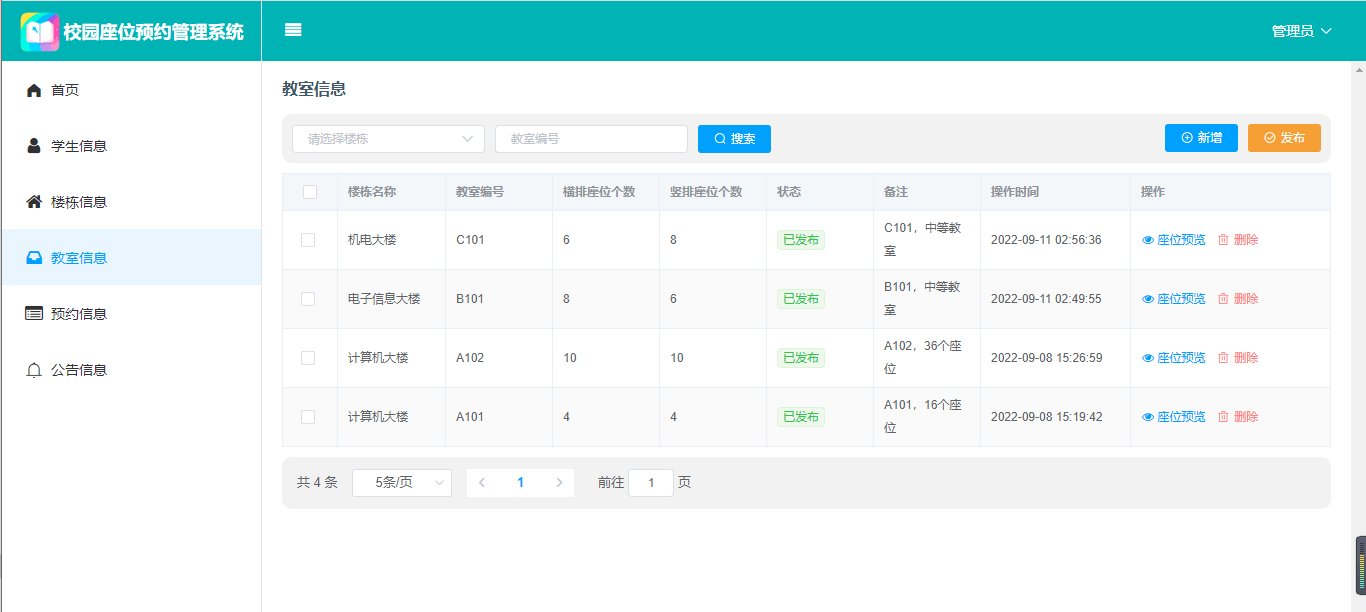Image resolution: width=1366 pixels, height=612 pixels.
Task: Click the bell icon for 公告信息
Action: (34, 370)
